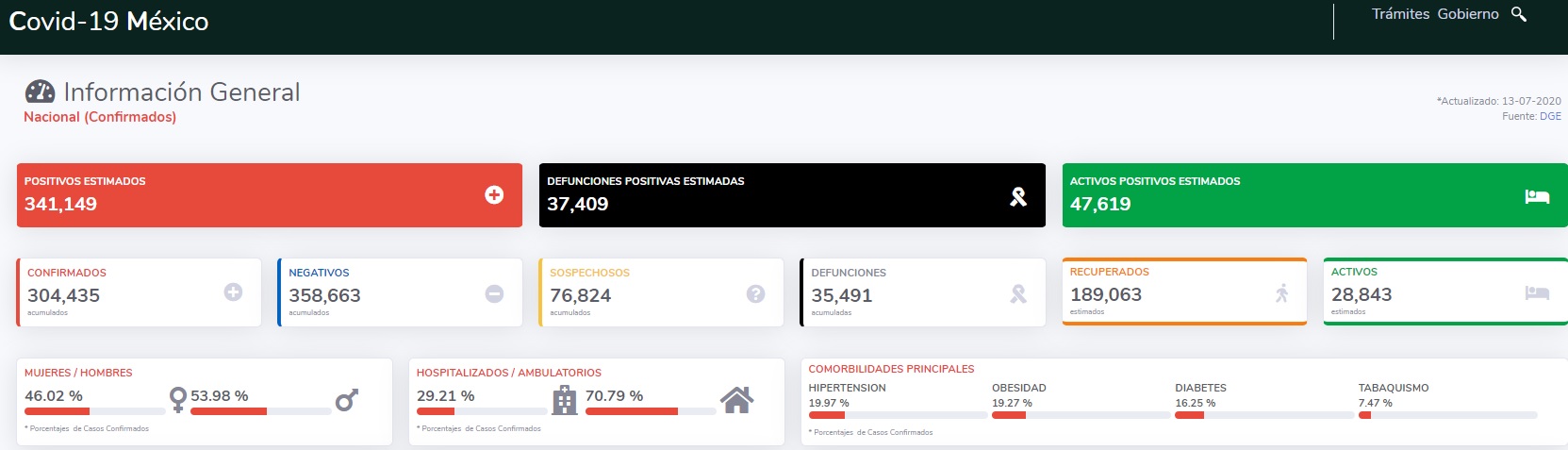Screen dimensions: 1568x450
Task: Click the minus icon on Negativos card
Action: click(494, 293)
